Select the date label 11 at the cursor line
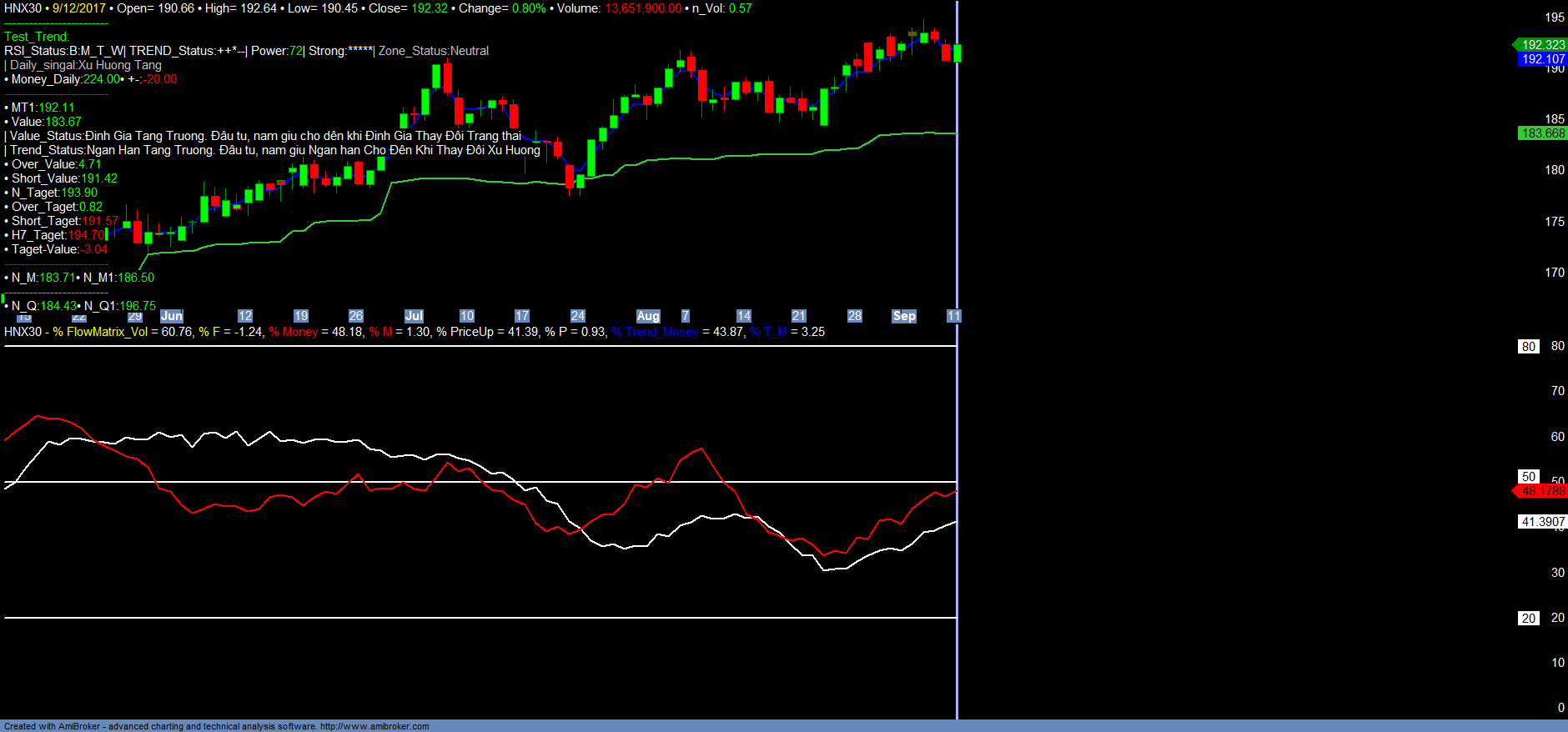Image resolution: width=1568 pixels, height=732 pixels. point(953,316)
